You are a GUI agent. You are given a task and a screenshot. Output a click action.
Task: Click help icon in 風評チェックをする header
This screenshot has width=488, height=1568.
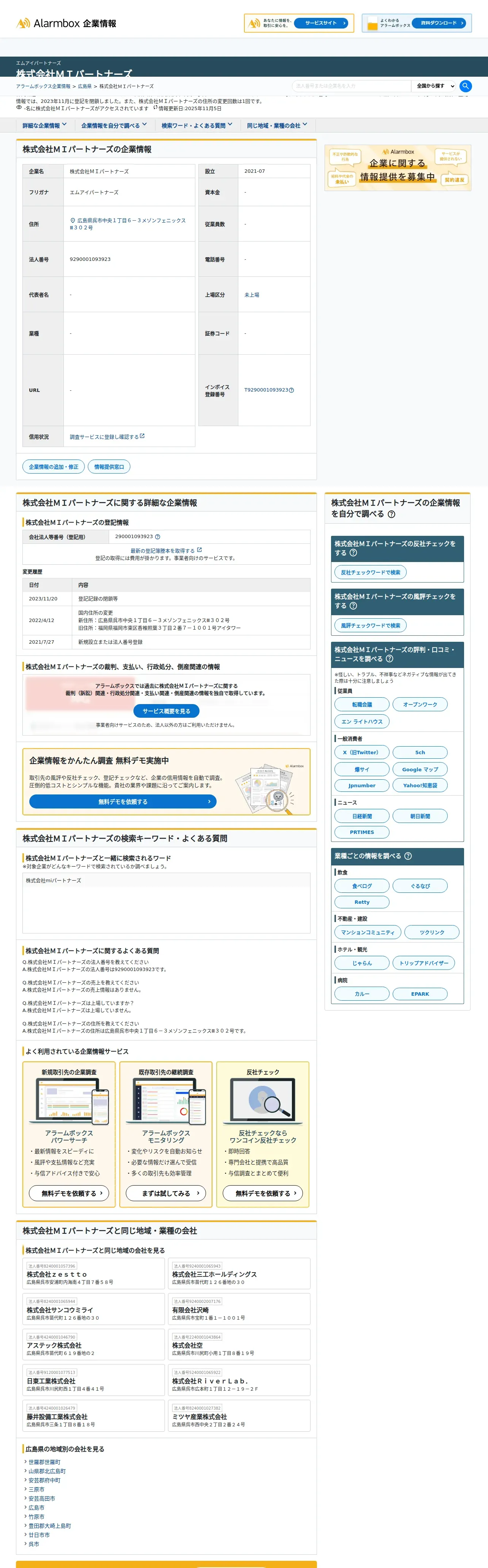(353, 606)
